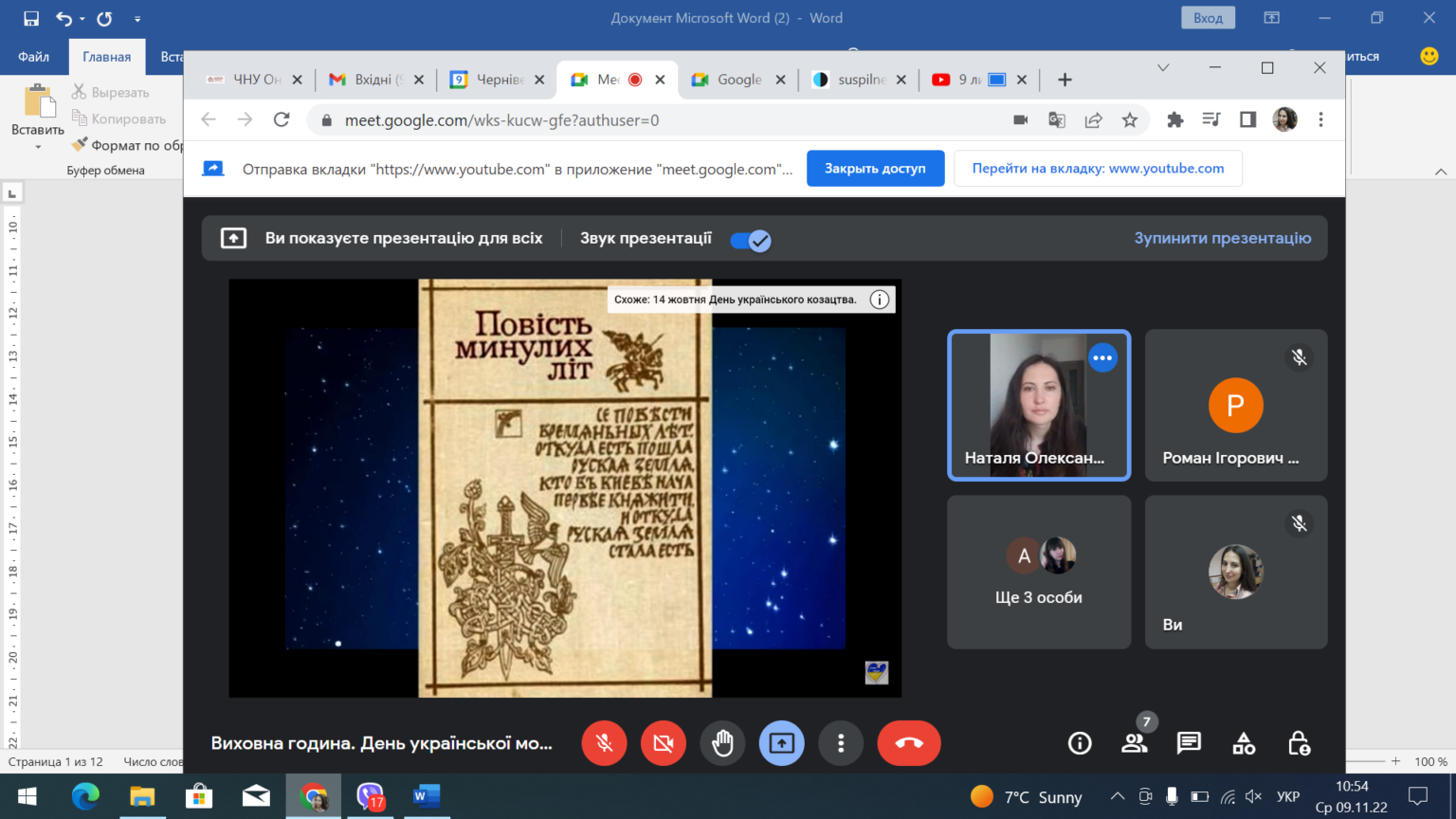Toggle the Звук презентації switch

click(751, 240)
